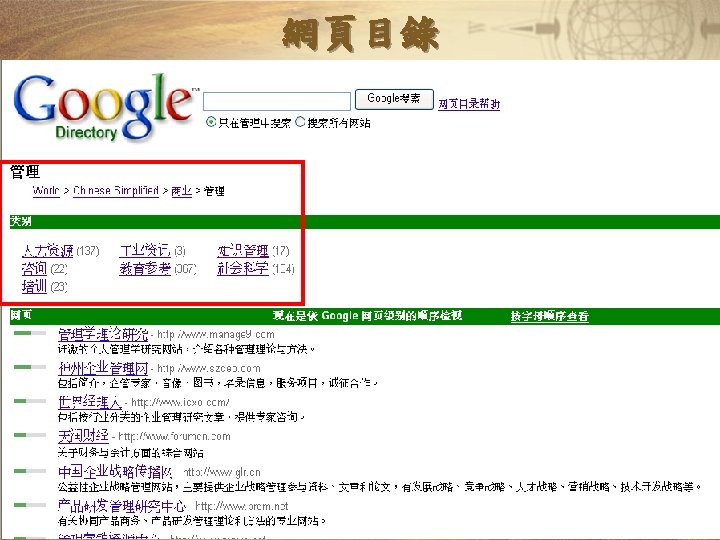Open the result linking to forumcn.com
Image resolution: width=720 pixels, height=540 pixels.
pos(83,436)
